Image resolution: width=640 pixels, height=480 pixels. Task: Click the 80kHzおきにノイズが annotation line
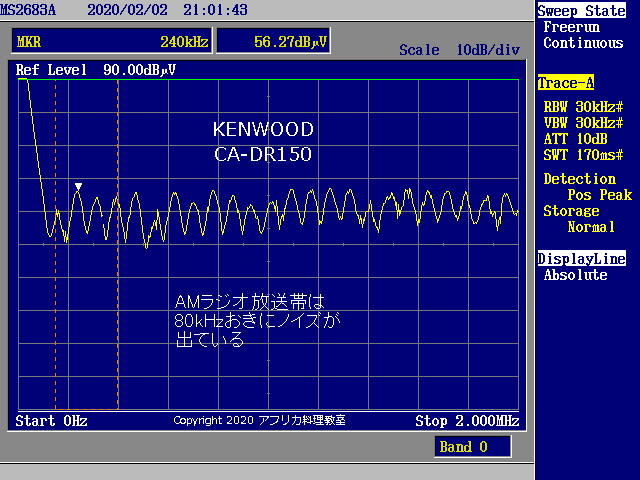coord(257,321)
